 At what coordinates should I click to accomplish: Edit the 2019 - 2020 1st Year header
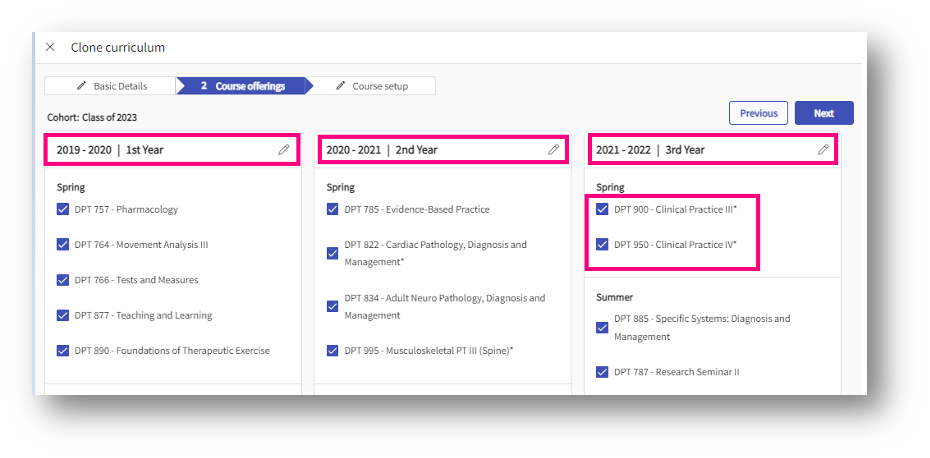[284, 150]
